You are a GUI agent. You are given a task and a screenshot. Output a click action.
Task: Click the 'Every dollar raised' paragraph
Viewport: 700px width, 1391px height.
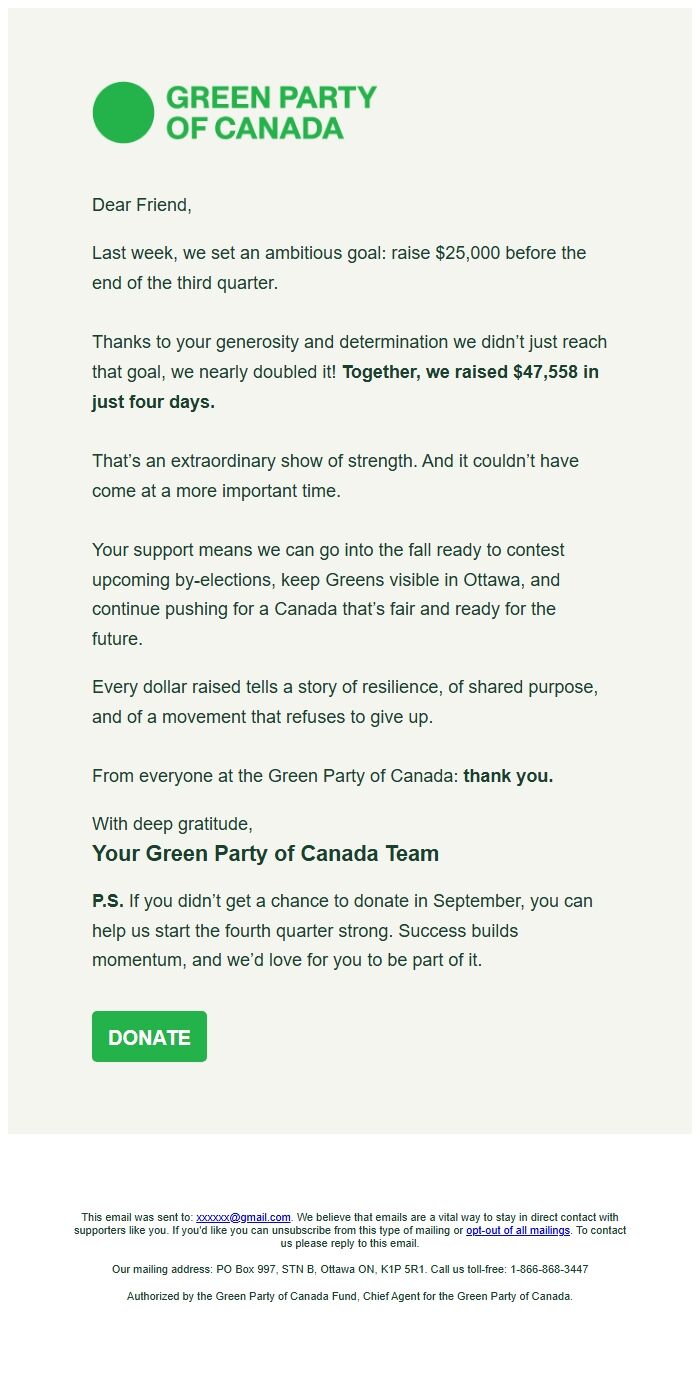coord(344,702)
